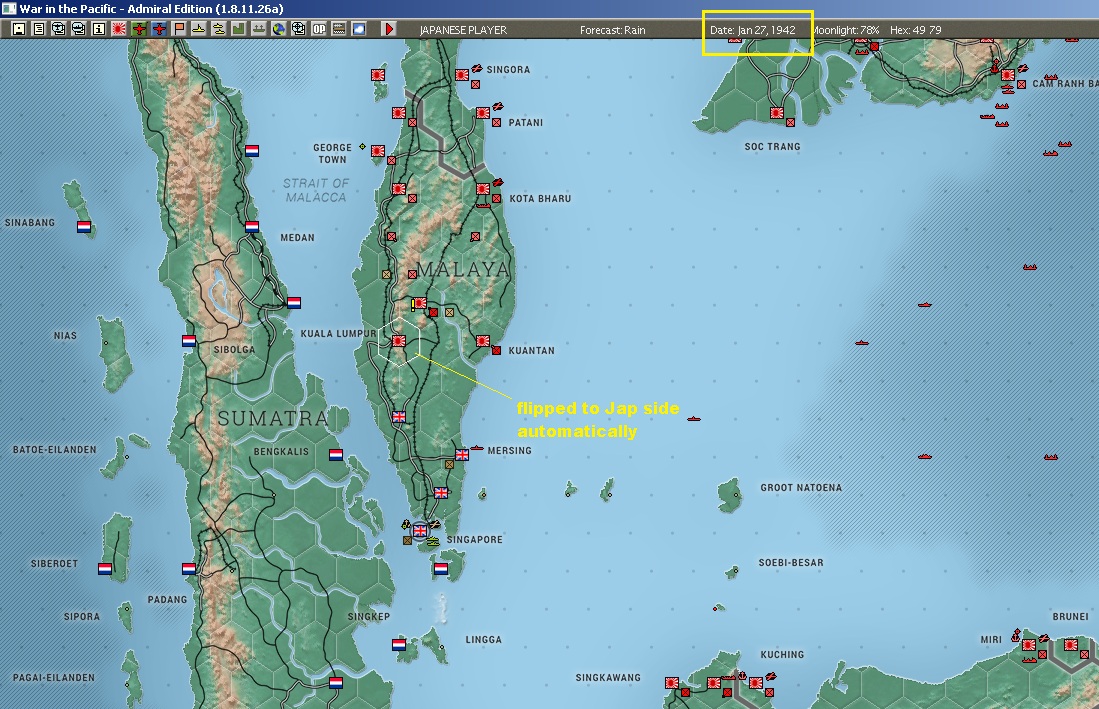Click the floppy disk save game icon
The width and height of the screenshot is (1099, 709).
[19, 29]
